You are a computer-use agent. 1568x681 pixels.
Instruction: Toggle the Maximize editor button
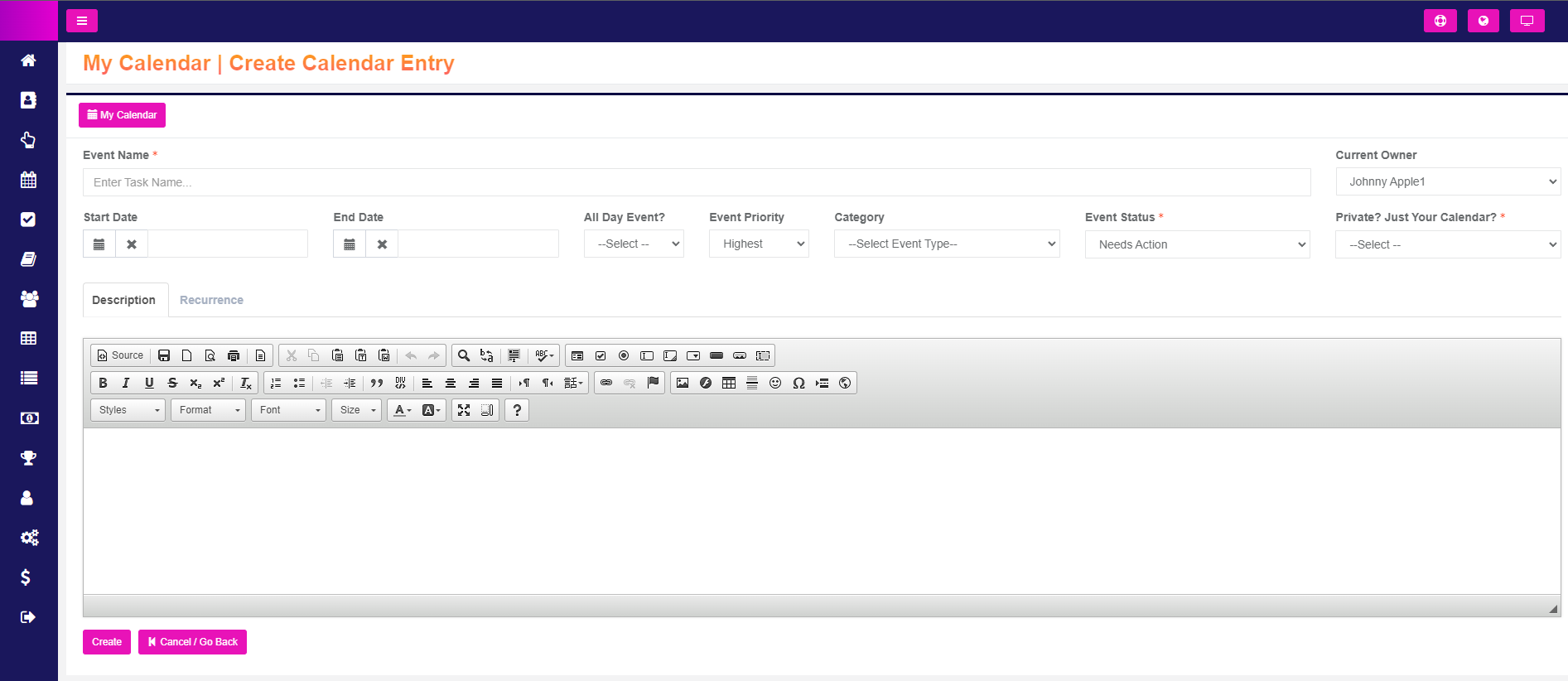(464, 410)
